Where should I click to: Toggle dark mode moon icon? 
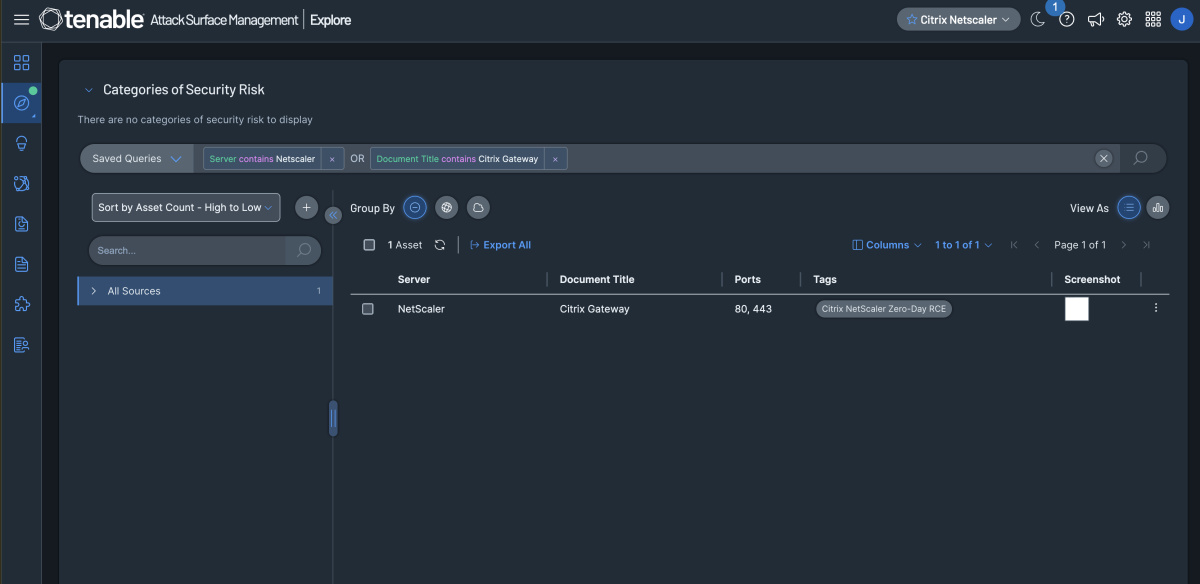click(1038, 19)
